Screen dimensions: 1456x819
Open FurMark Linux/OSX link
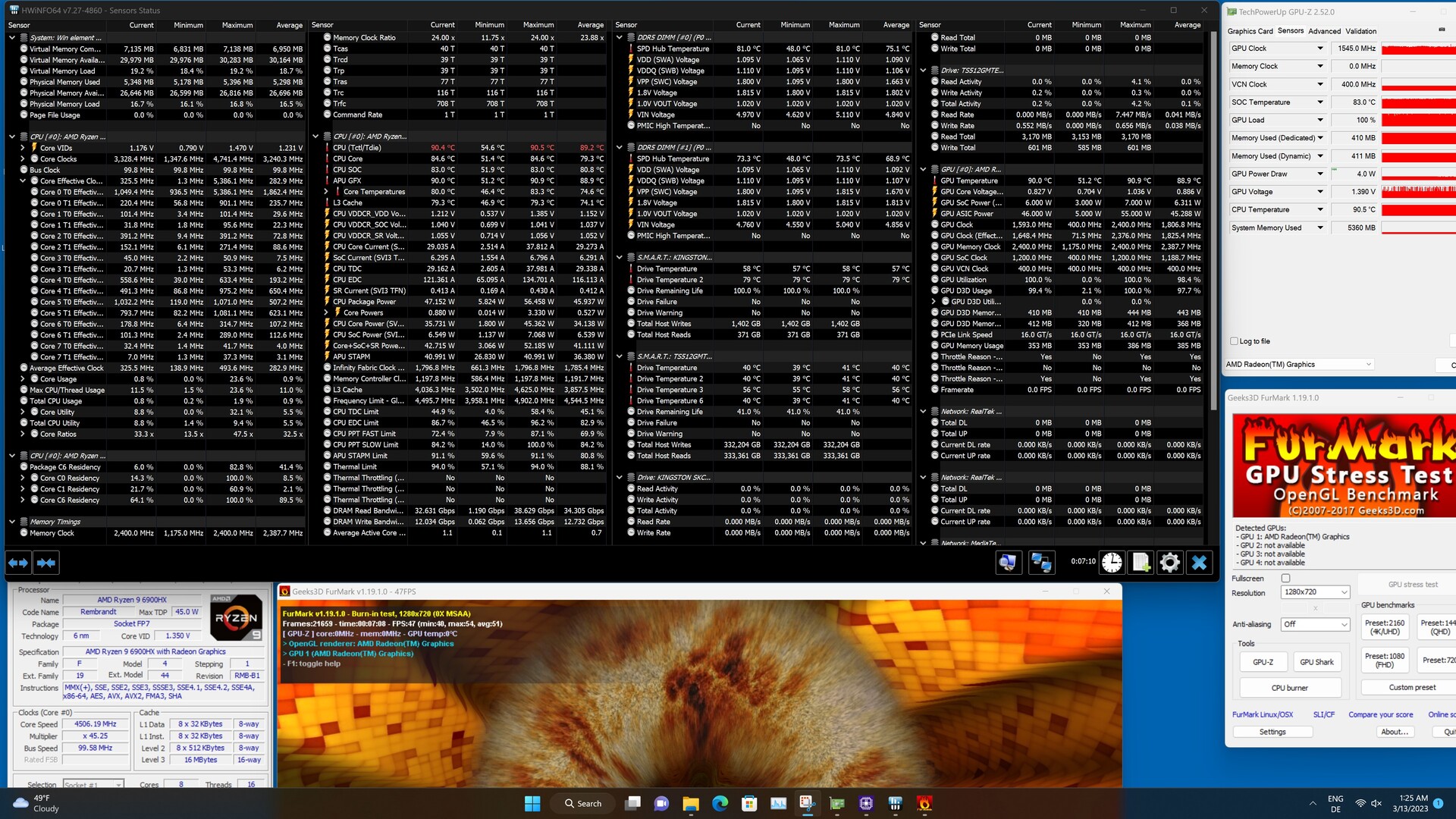(x=1263, y=714)
